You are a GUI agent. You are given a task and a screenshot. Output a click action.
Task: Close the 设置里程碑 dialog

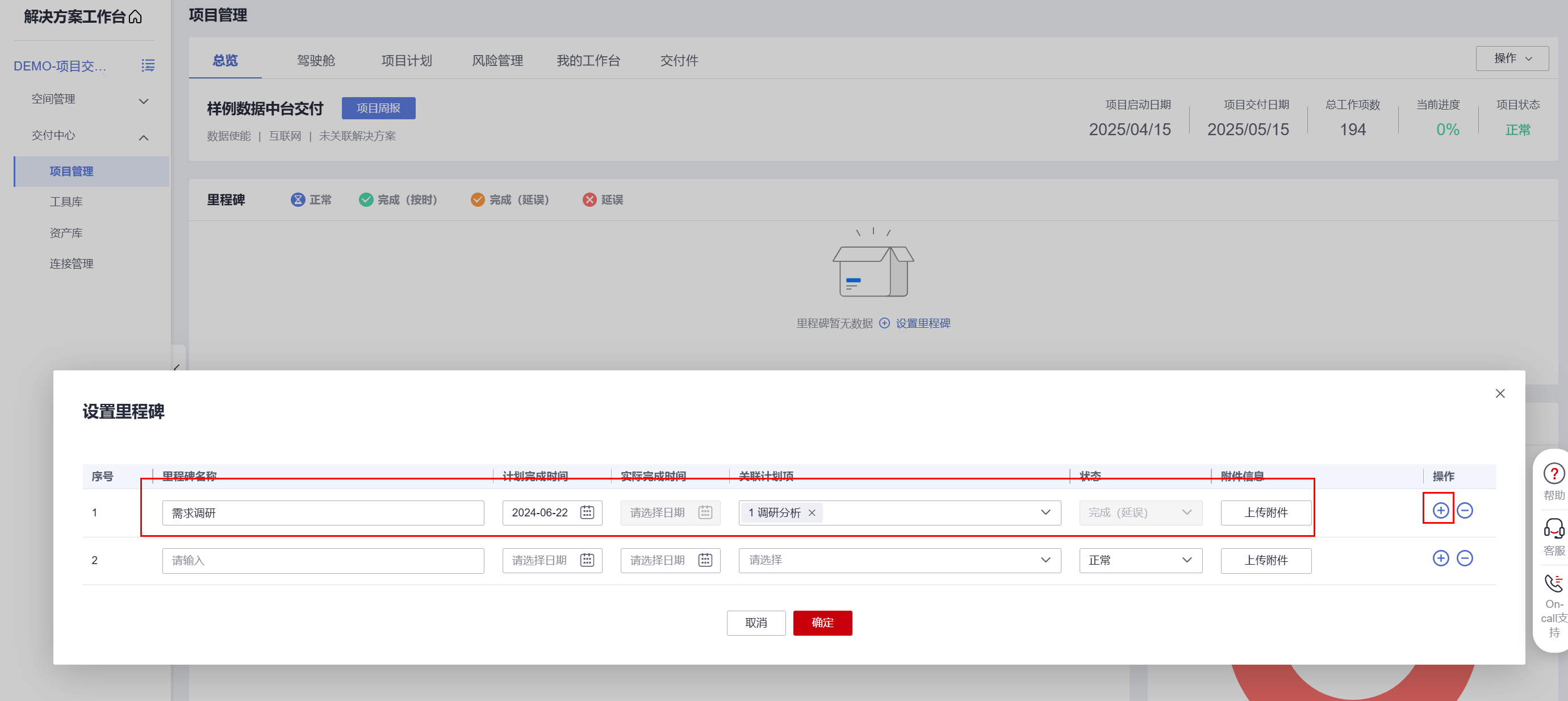(x=1500, y=394)
